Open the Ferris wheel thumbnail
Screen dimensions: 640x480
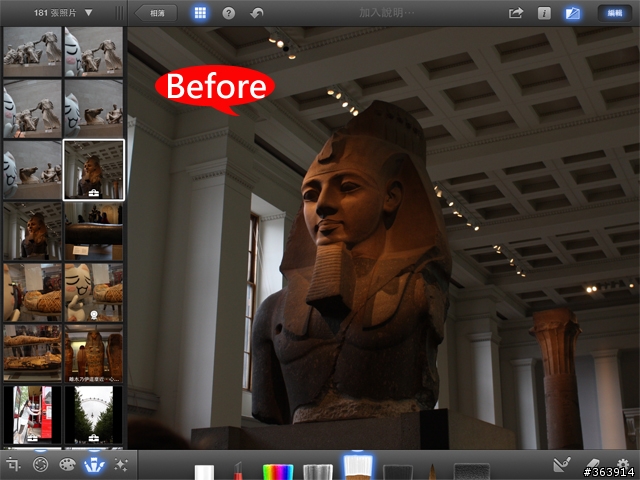(x=94, y=415)
